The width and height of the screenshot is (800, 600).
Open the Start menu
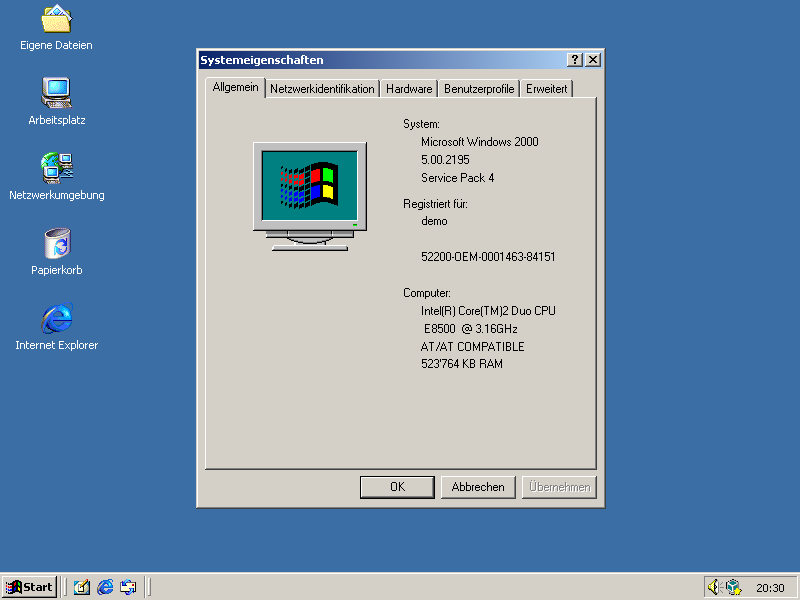(29, 587)
